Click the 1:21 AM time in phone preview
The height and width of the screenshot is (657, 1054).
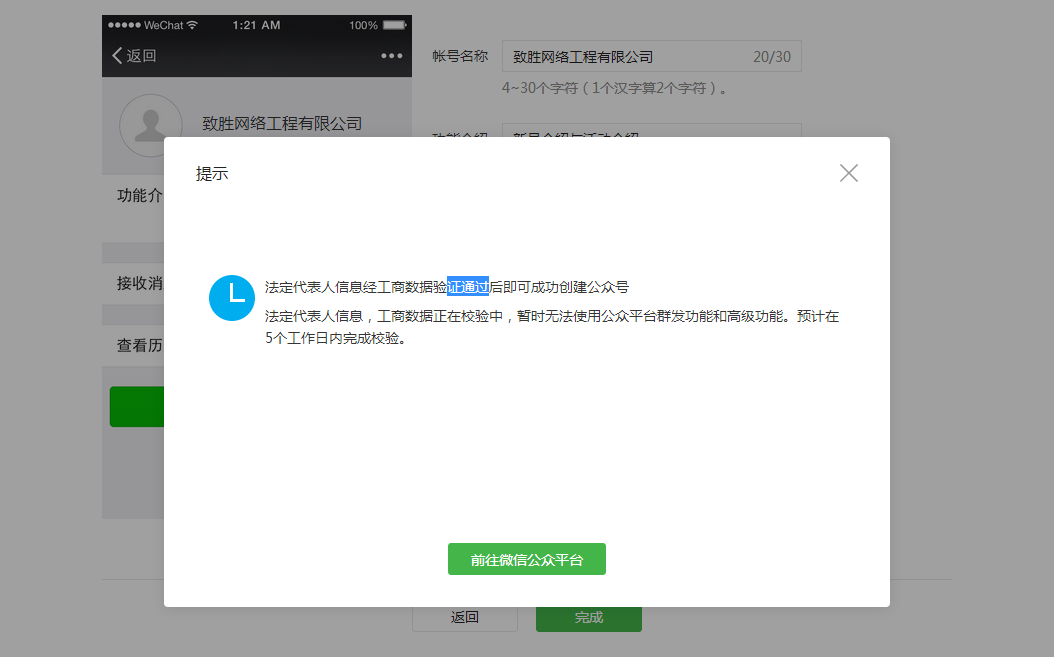pyautogui.click(x=256, y=25)
